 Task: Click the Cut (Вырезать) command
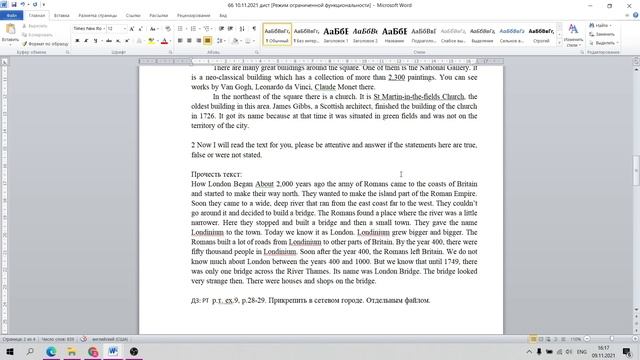34,26
